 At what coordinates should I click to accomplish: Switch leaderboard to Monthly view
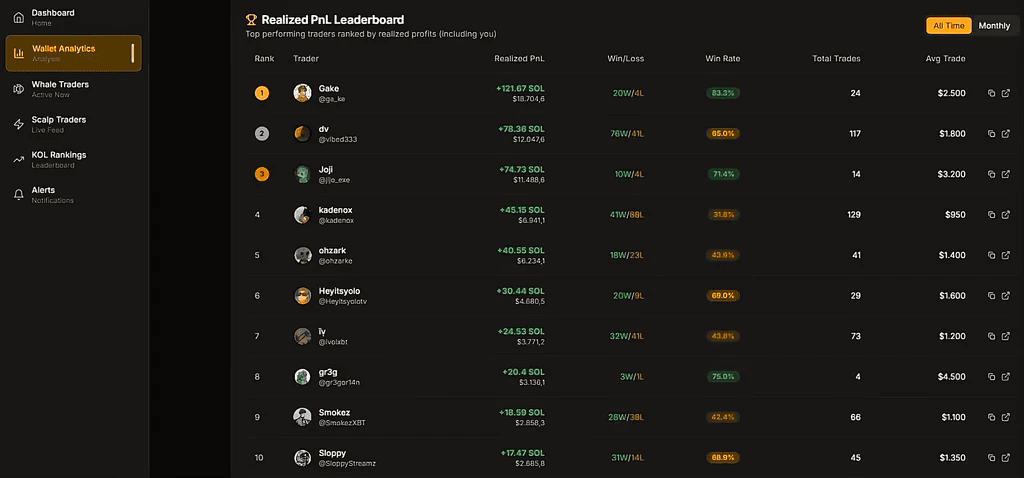point(994,26)
